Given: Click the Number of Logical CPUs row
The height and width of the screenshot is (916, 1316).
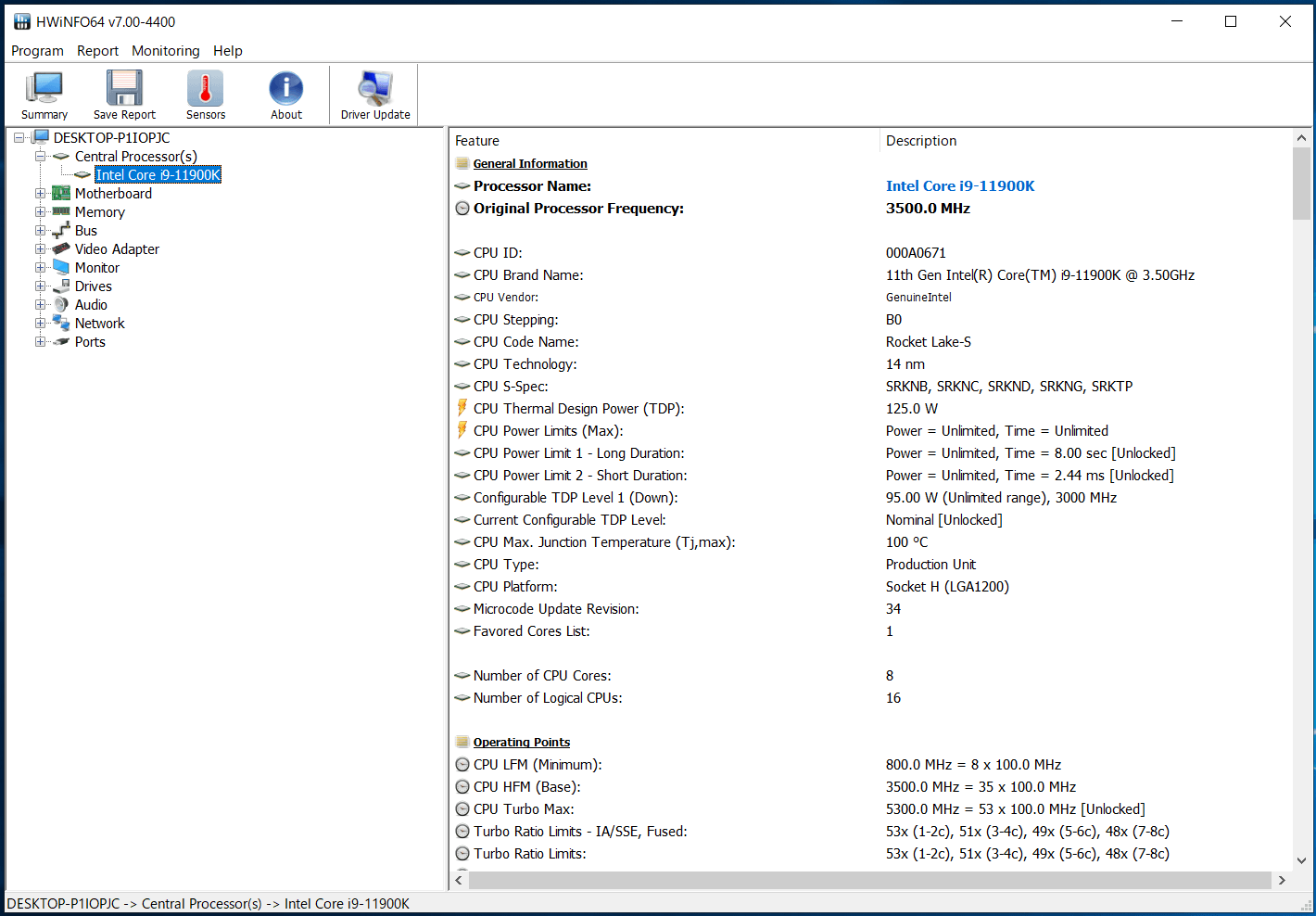Looking at the screenshot, I should point(870,697).
